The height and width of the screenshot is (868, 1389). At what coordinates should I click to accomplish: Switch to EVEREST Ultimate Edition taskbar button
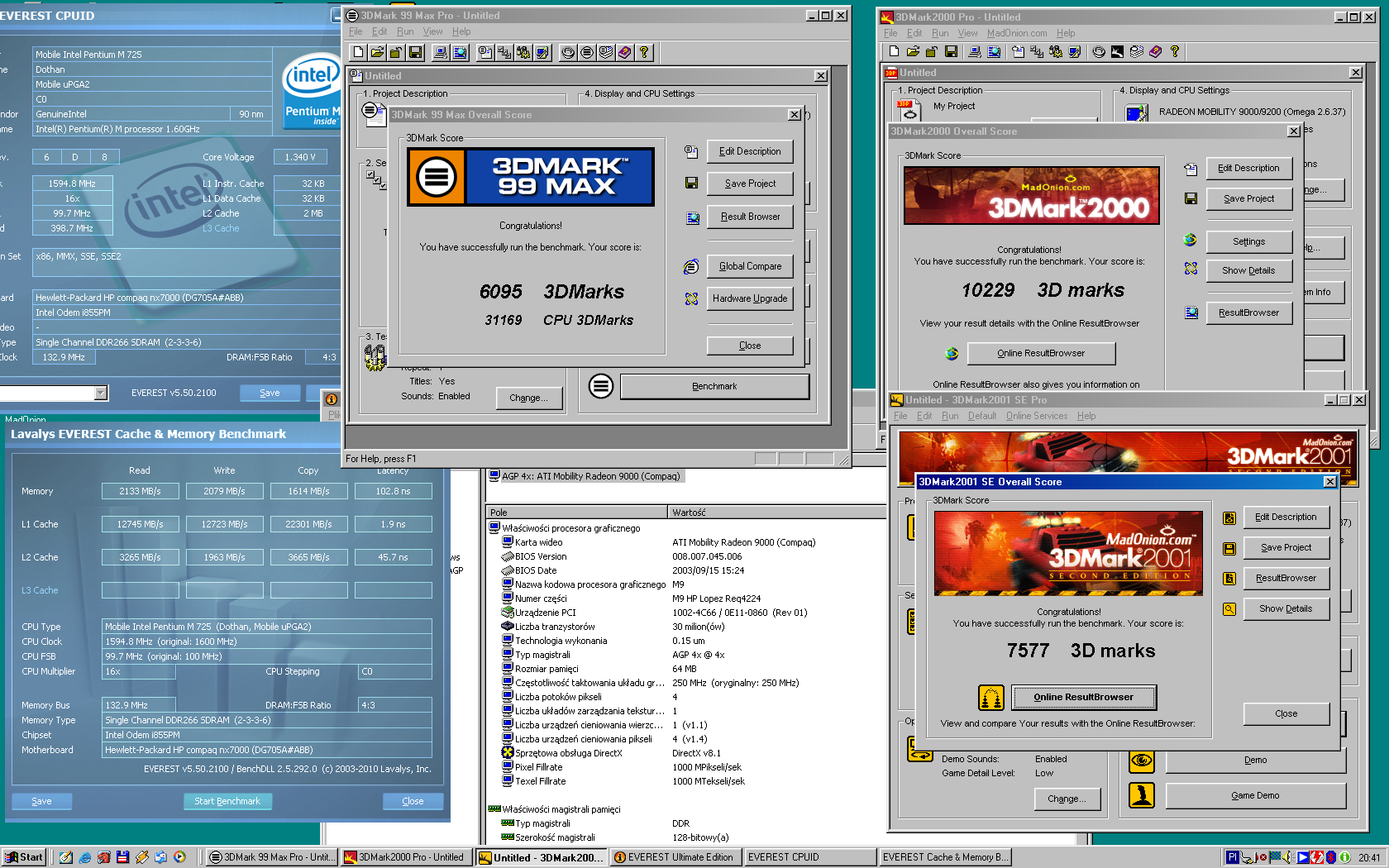point(675,857)
